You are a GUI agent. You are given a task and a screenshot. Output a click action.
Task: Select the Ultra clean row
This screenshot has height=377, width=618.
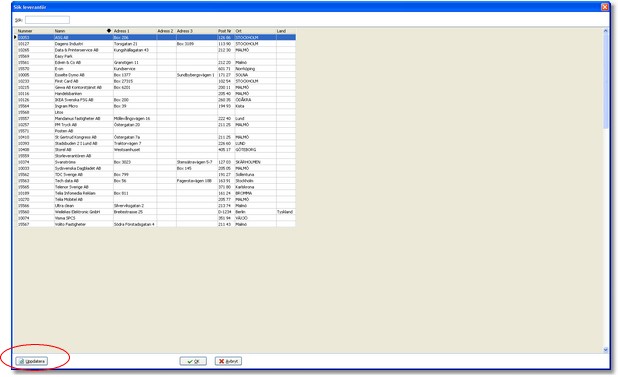click(156, 206)
